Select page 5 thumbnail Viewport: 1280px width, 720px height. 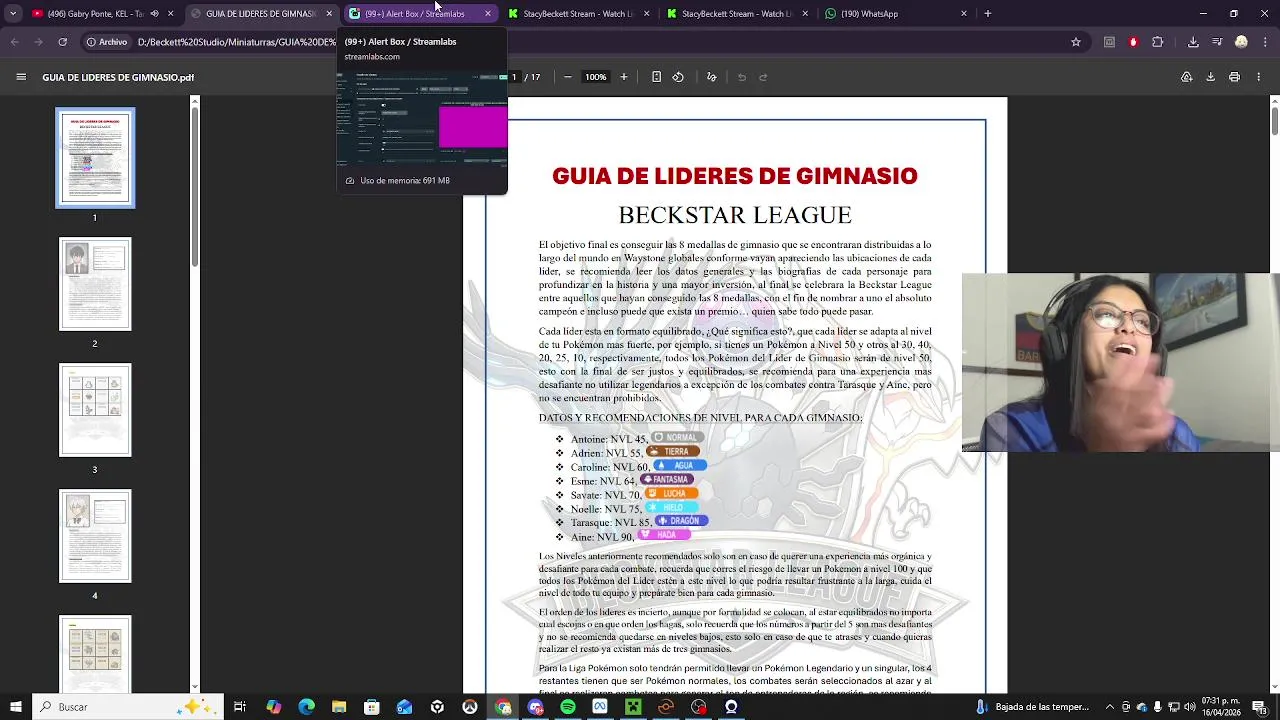pyautogui.click(x=95, y=653)
